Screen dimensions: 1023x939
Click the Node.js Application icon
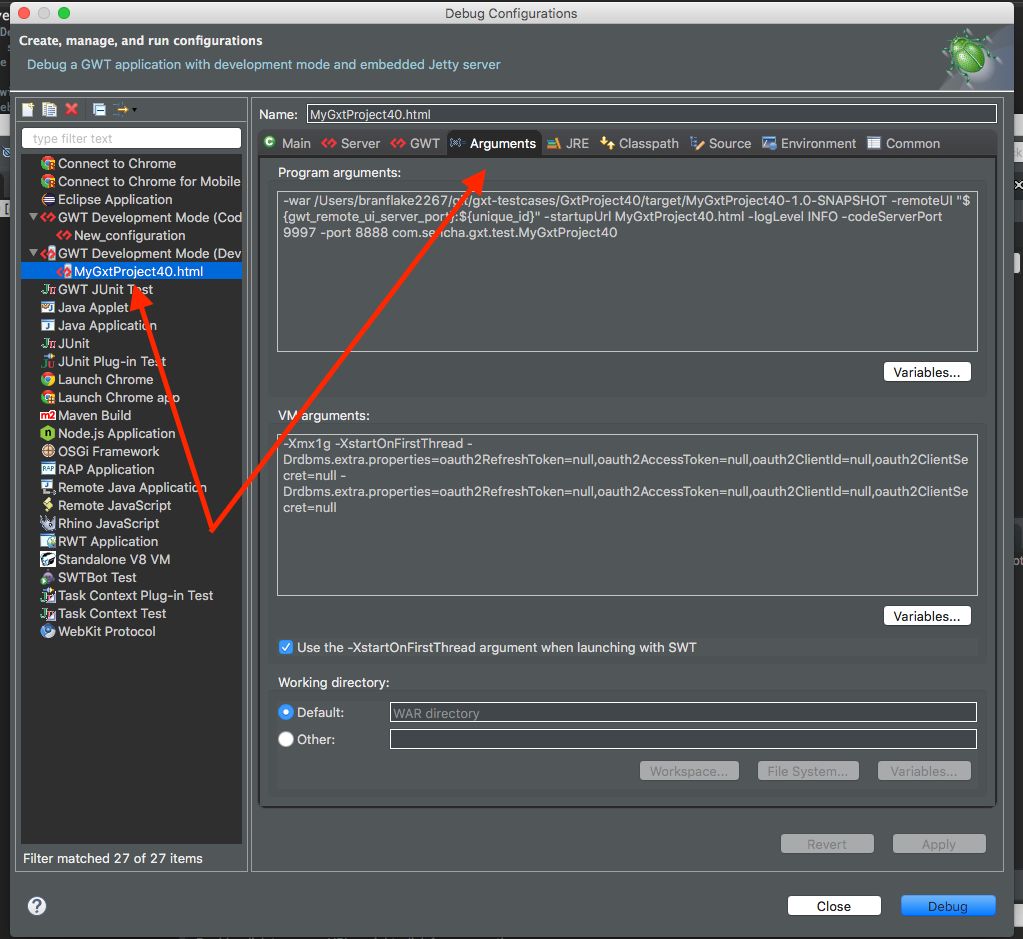48,433
